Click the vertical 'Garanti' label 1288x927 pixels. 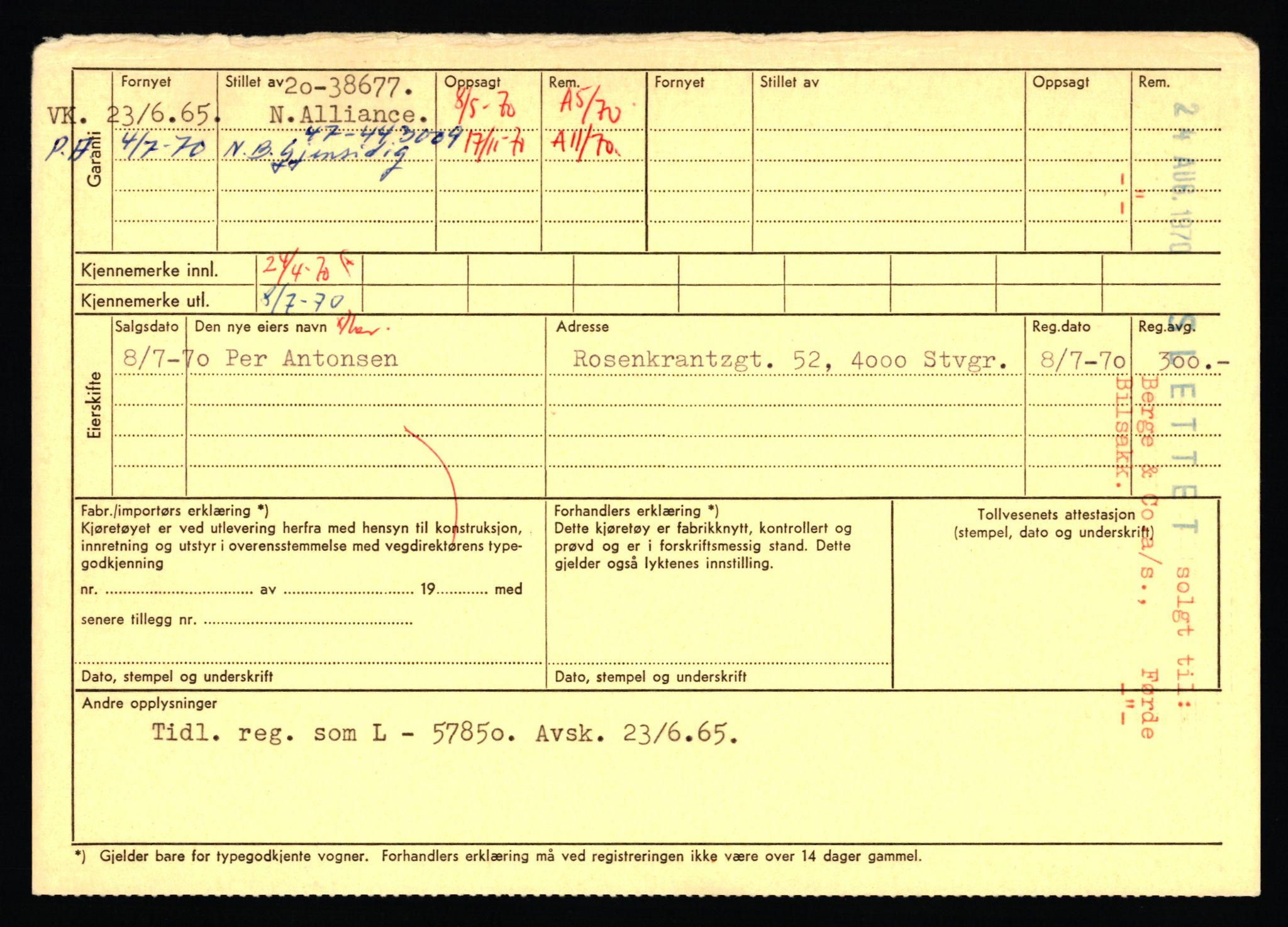click(94, 159)
